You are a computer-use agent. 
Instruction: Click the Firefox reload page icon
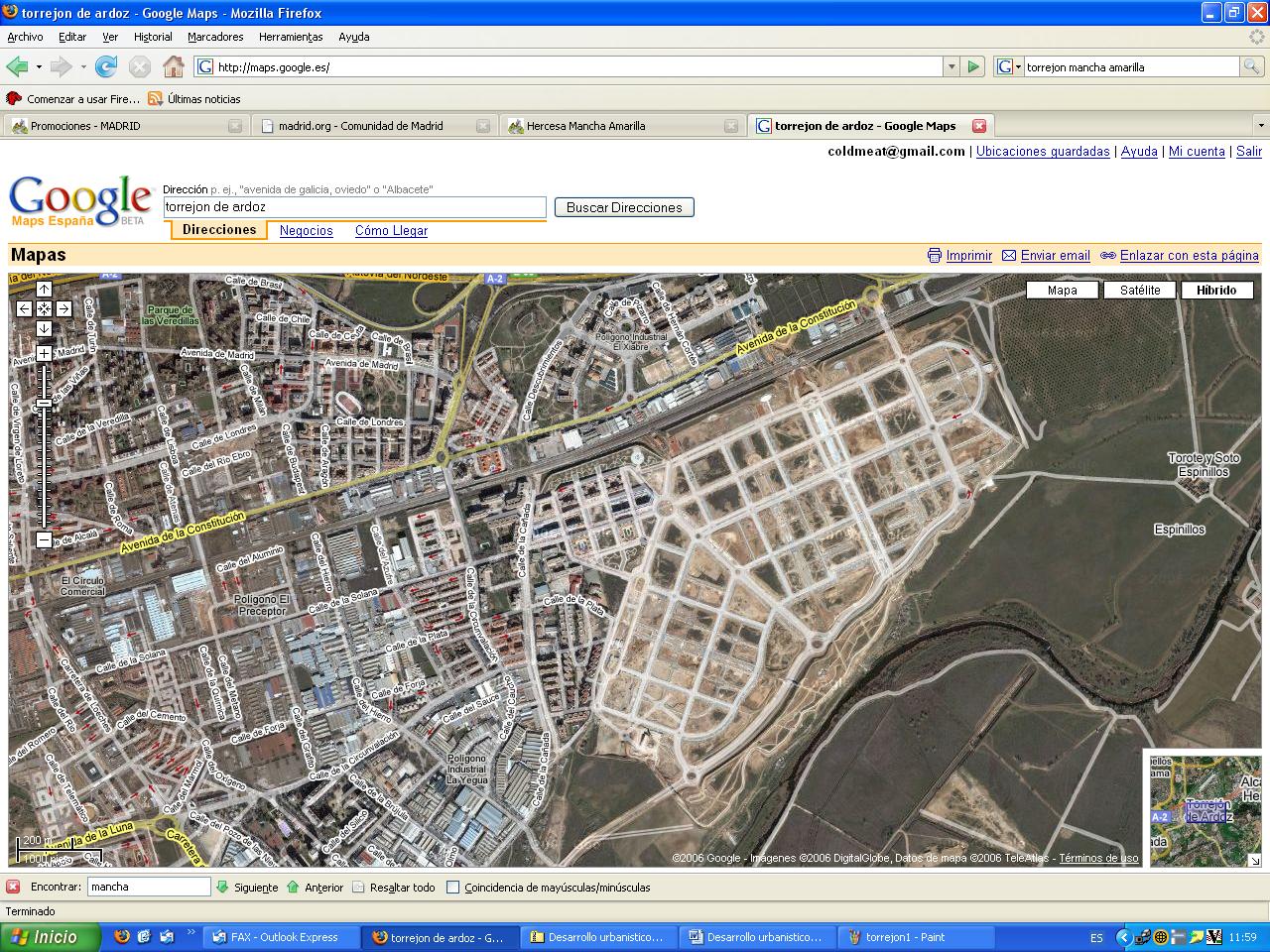106,66
